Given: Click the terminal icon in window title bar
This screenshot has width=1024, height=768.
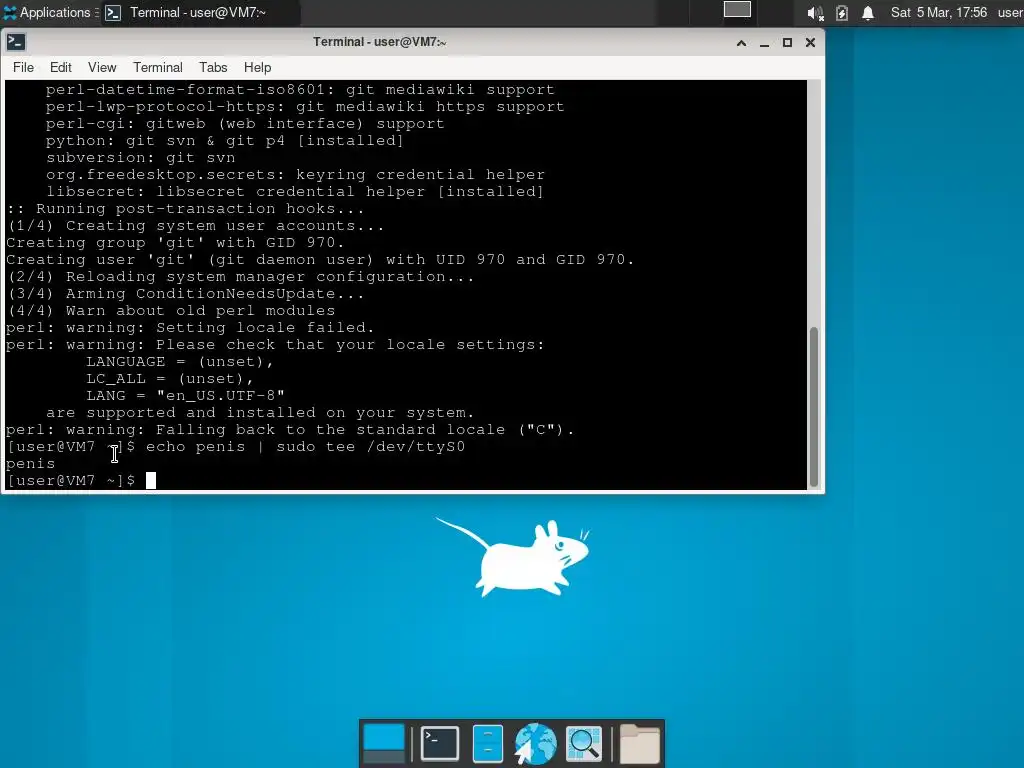Looking at the screenshot, I should (16, 42).
